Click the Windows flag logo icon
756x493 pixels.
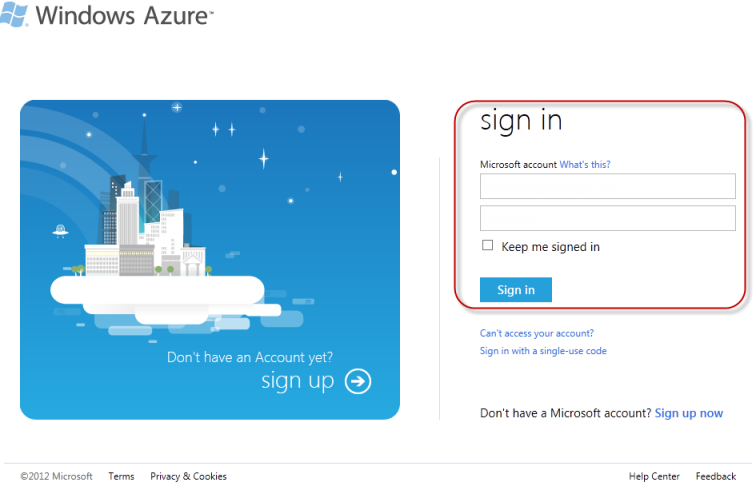[x=14, y=14]
